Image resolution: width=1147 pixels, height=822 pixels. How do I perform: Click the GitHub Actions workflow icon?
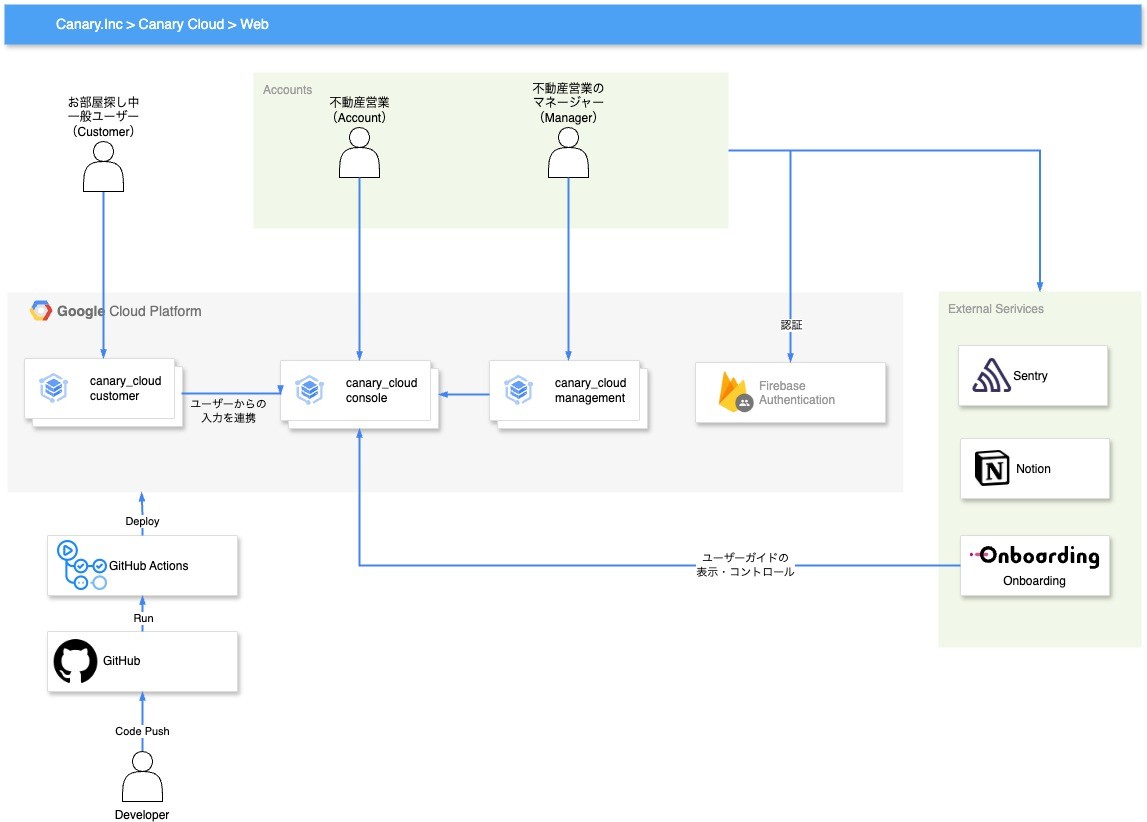(x=81, y=565)
